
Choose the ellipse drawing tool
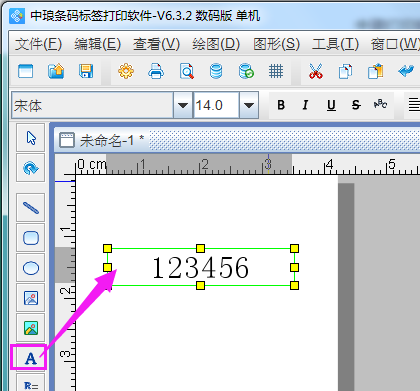click(31, 268)
